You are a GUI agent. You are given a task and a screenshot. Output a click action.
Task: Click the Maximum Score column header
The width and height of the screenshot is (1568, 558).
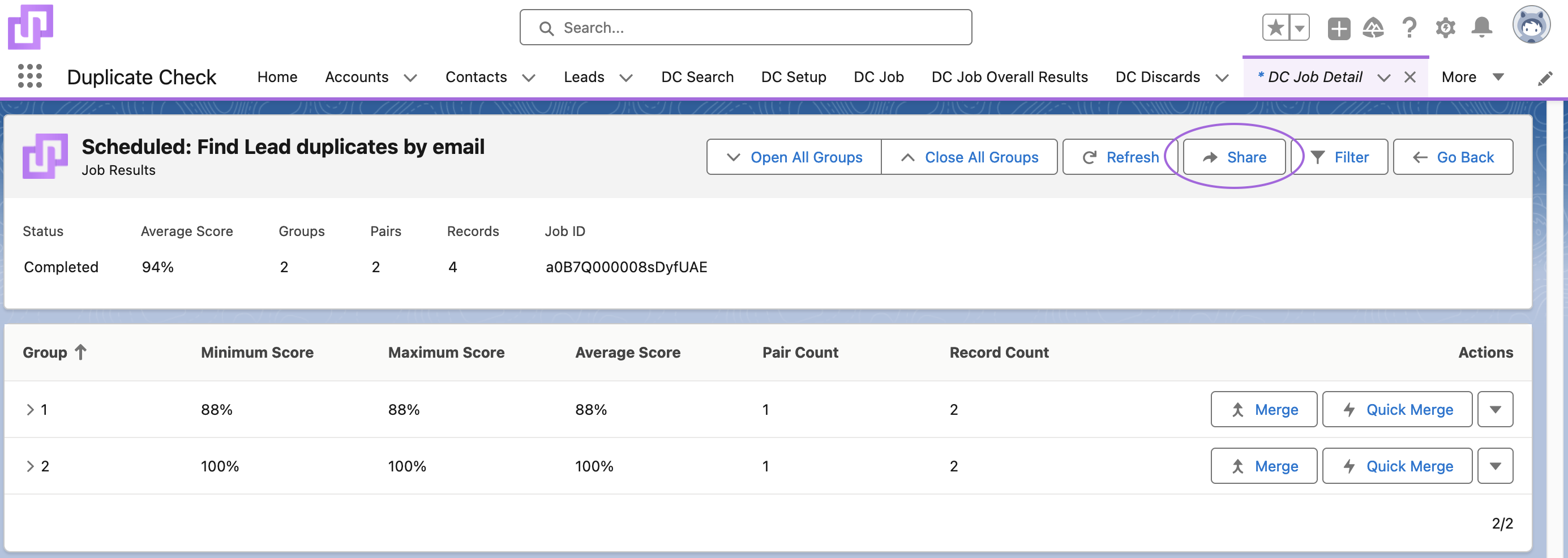pyautogui.click(x=446, y=353)
